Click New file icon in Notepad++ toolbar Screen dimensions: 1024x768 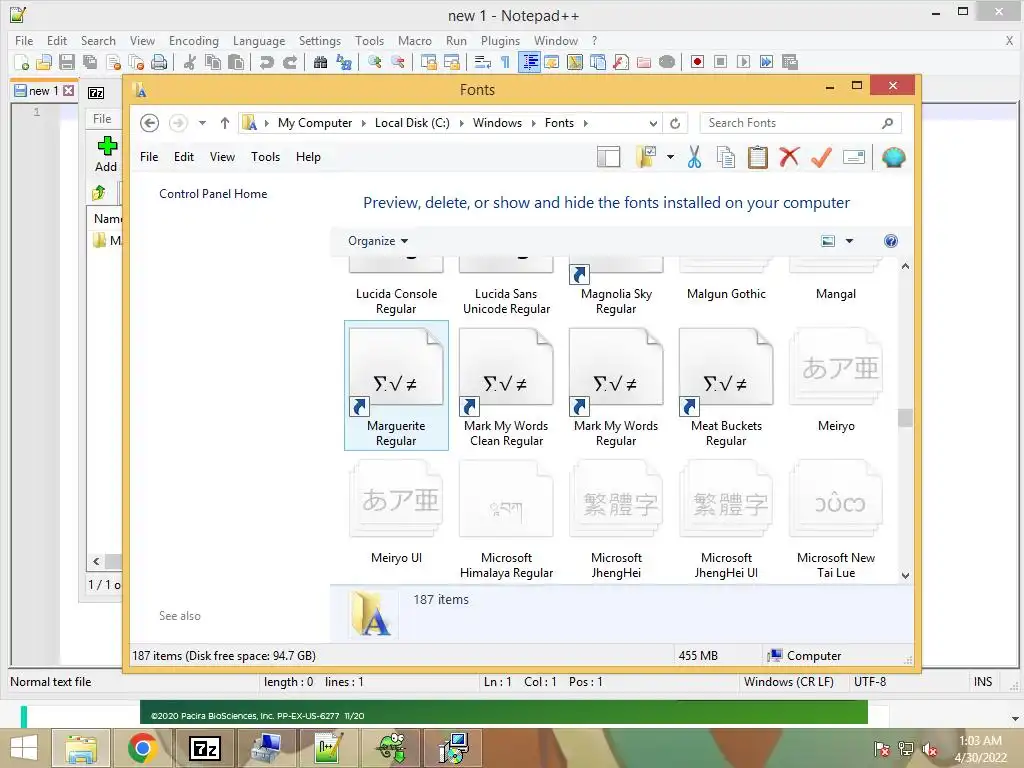pyautogui.click(x=22, y=62)
